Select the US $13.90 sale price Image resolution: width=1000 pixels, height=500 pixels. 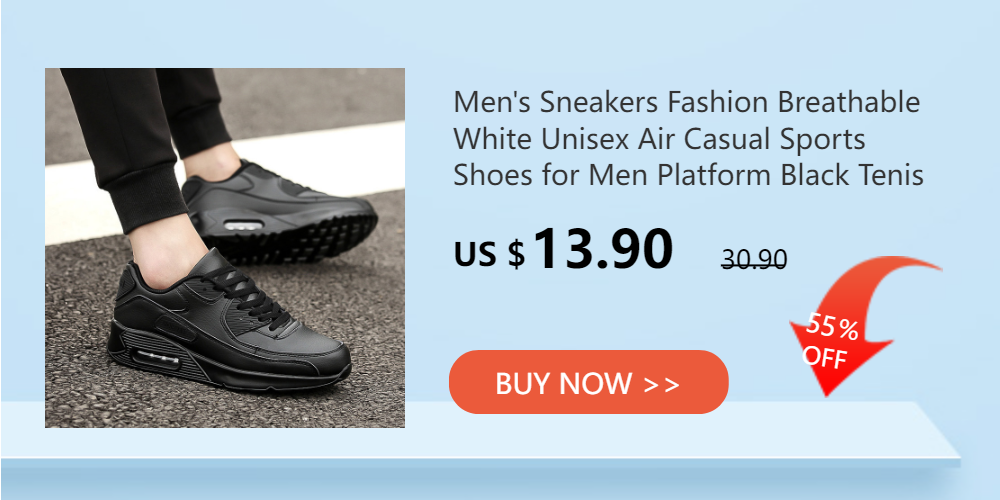click(563, 250)
